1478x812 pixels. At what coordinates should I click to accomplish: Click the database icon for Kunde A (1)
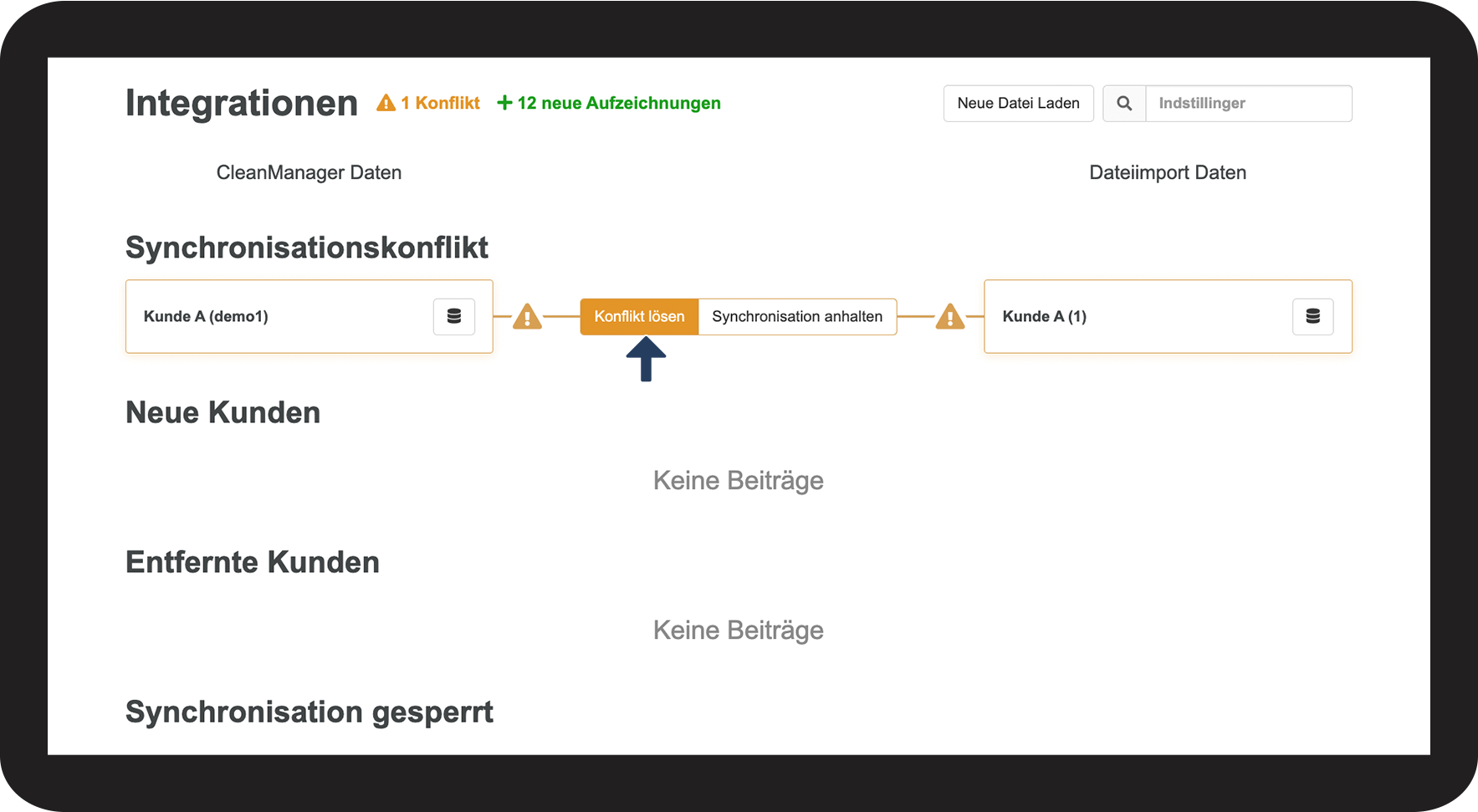[x=1312, y=316]
